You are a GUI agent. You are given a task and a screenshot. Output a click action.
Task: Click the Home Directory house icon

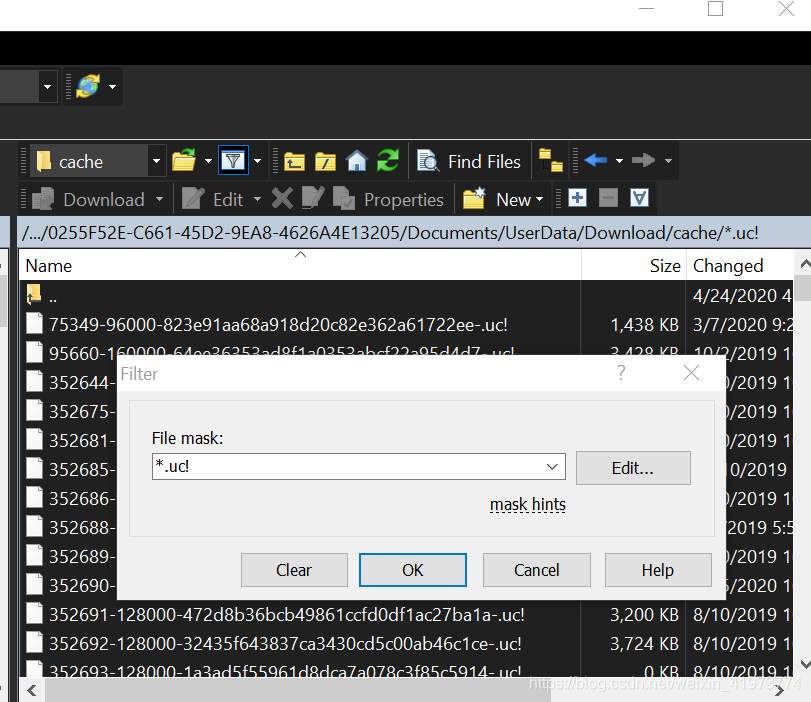pyautogui.click(x=357, y=160)
